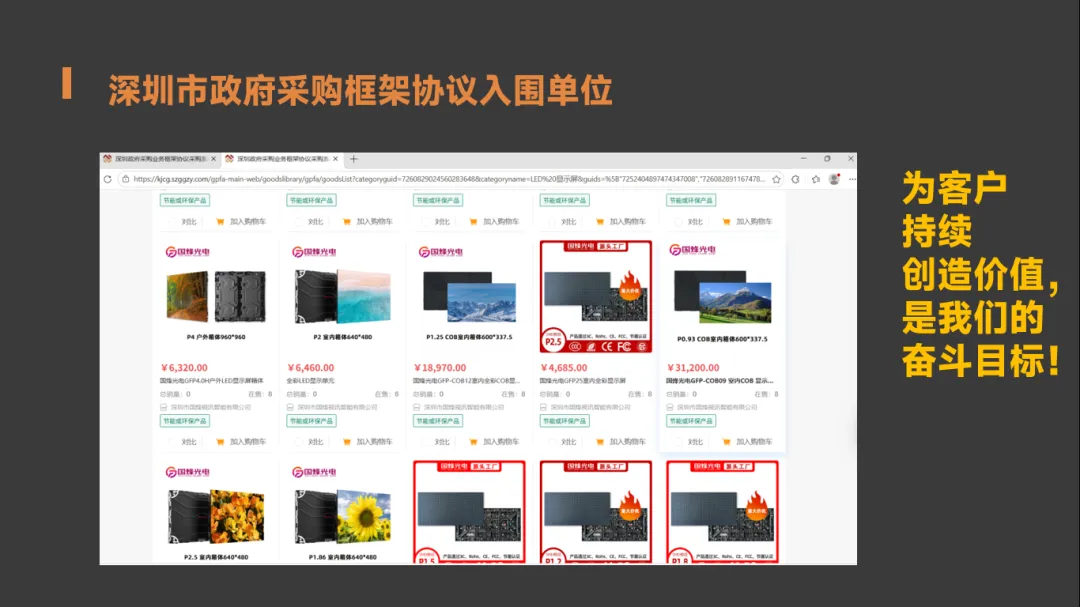The height and width of the screenshot is (607, 1080).
Task: Click 在售: 8 under ¥6,460.00 product
Action: point(386,394)
